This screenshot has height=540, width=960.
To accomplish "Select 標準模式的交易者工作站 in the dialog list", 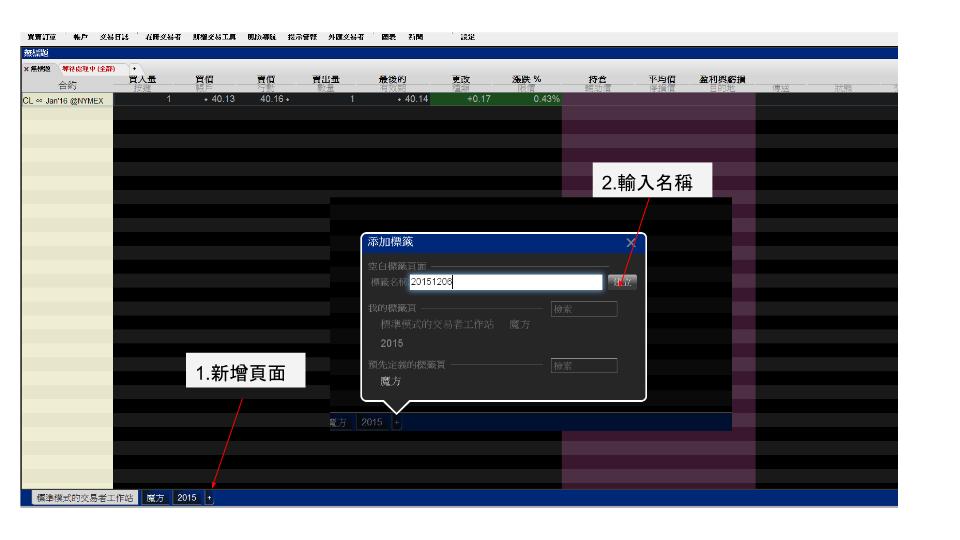I will (x=437, y=324).
